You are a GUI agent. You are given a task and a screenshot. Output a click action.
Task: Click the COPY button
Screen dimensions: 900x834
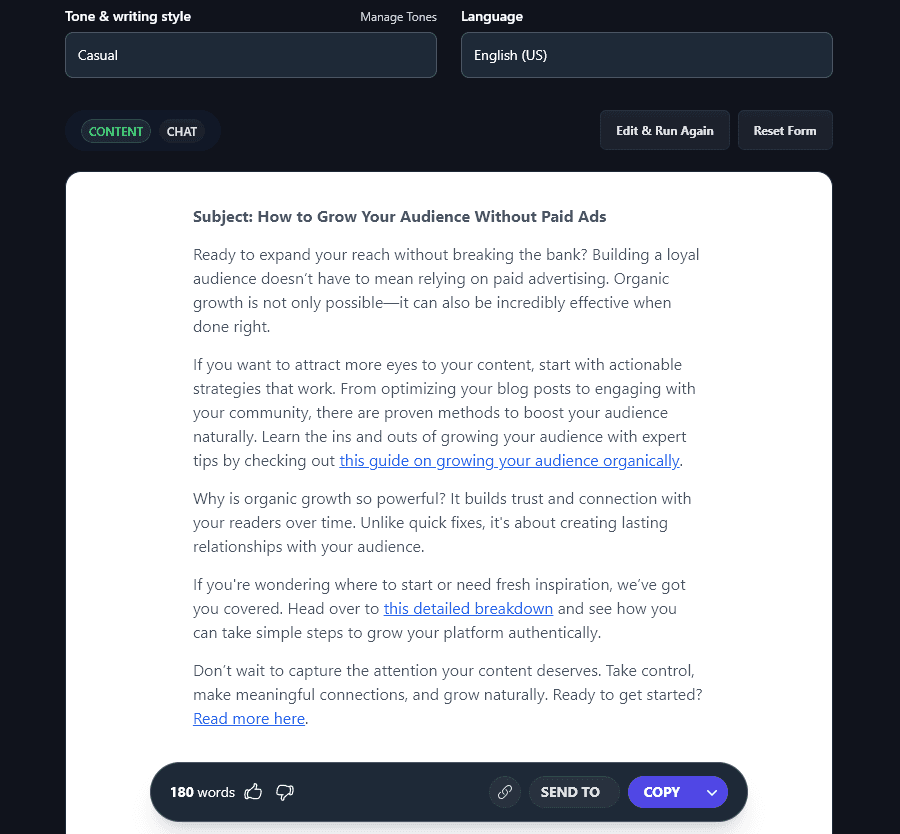[x=661, y=791]
